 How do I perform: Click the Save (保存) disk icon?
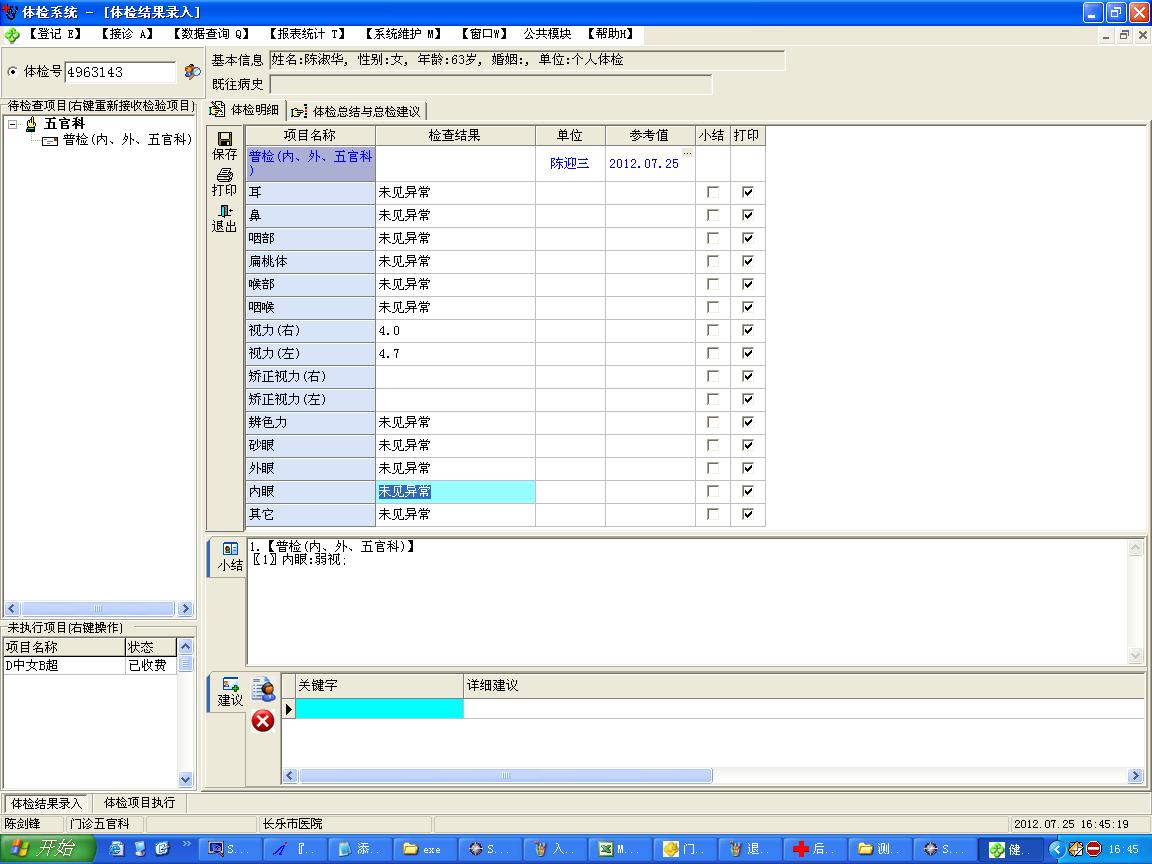coord(225,139)
